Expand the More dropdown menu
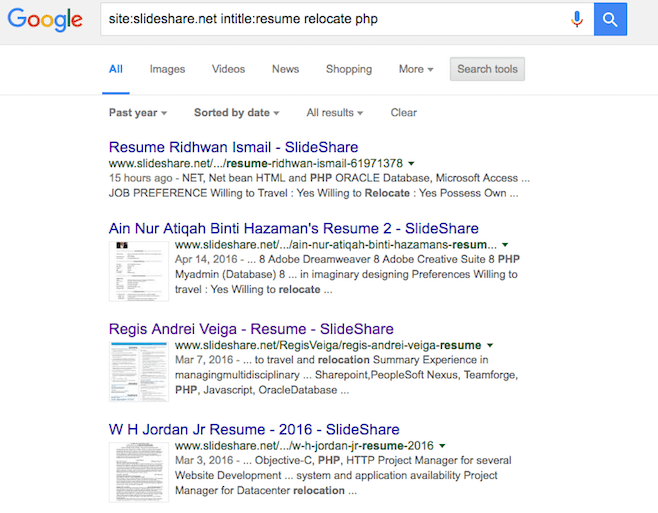 416,69
